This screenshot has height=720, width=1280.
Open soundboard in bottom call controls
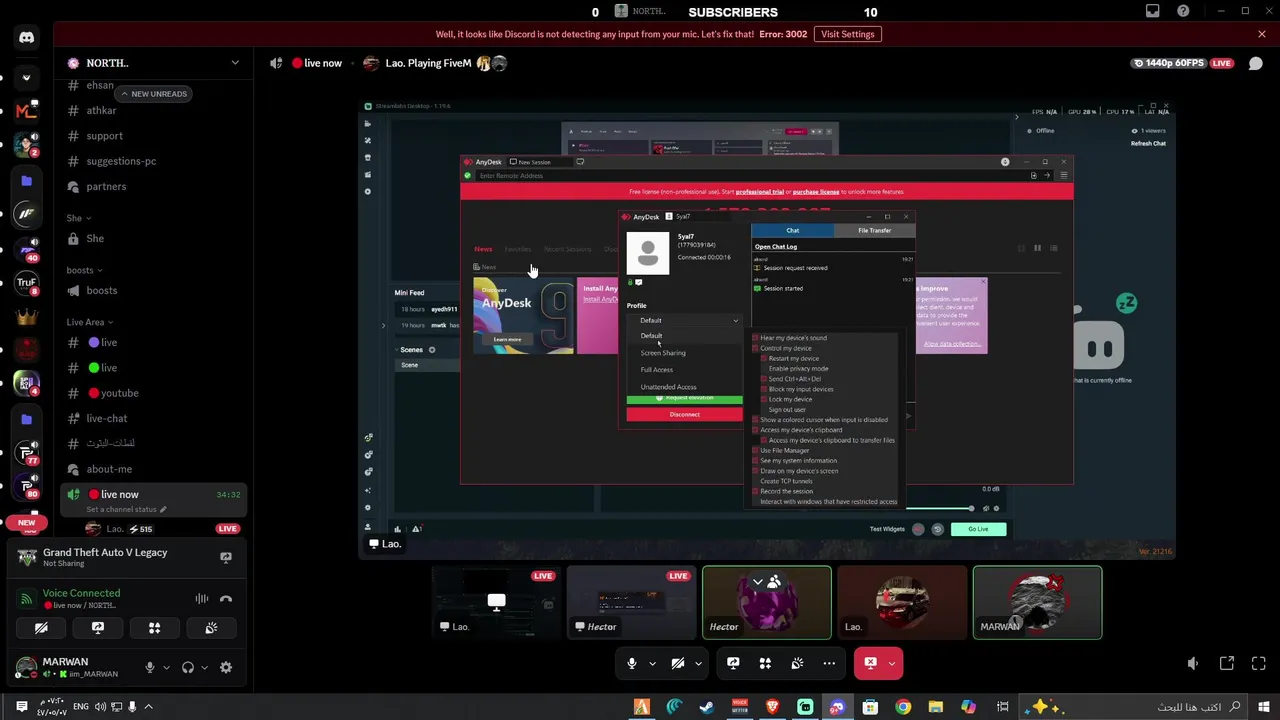[797, 663]
